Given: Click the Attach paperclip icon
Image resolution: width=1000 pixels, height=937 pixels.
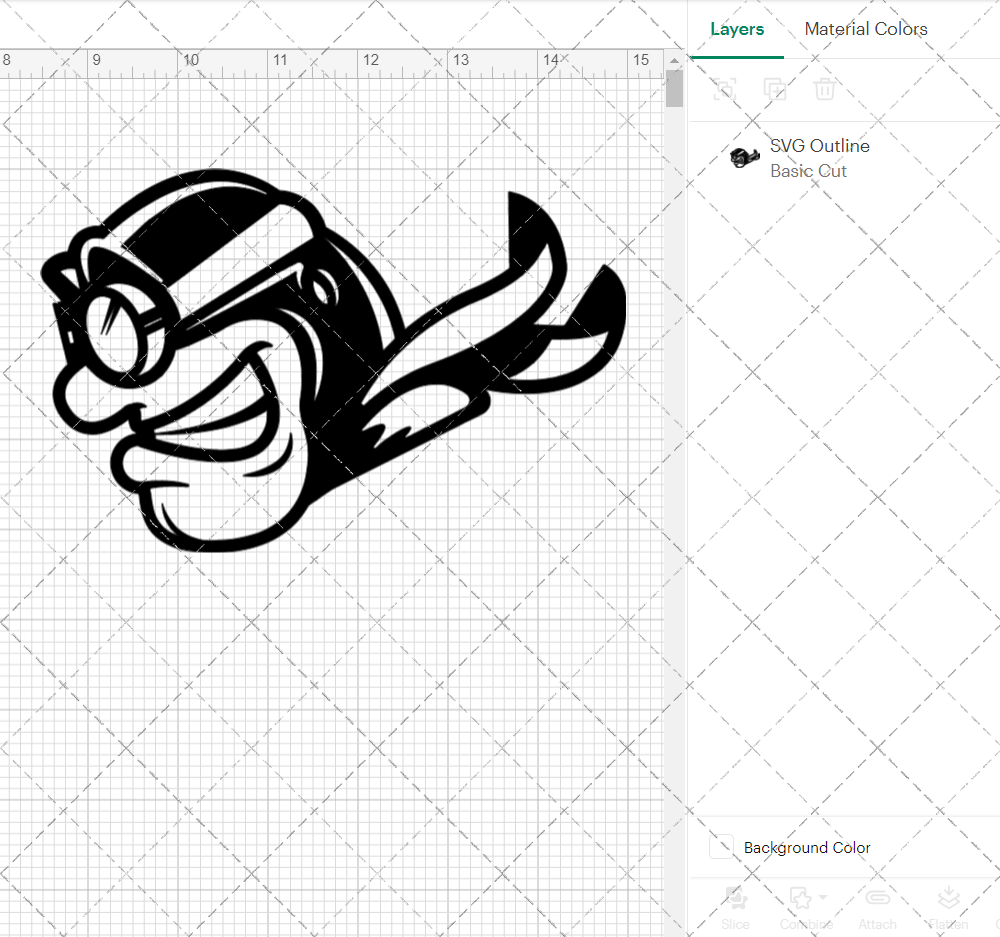Looking at the screenshot, I should (878, 898).
